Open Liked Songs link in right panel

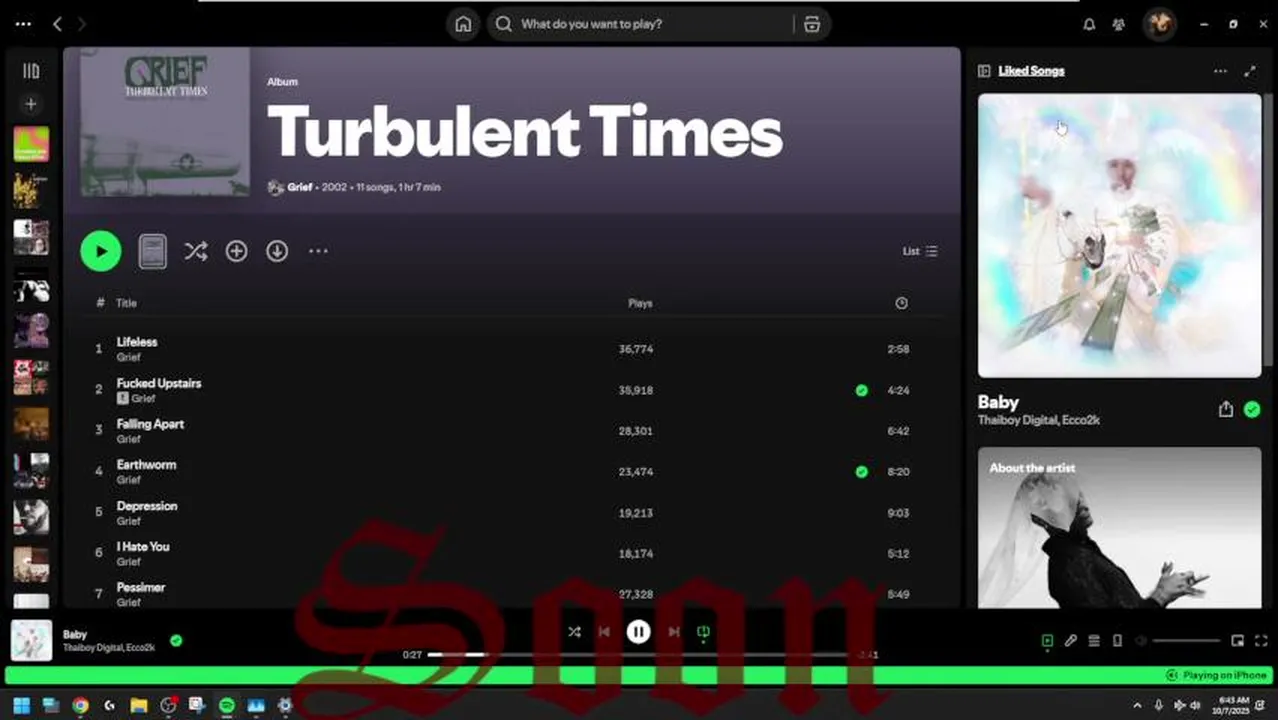(x=1031, y=71)
